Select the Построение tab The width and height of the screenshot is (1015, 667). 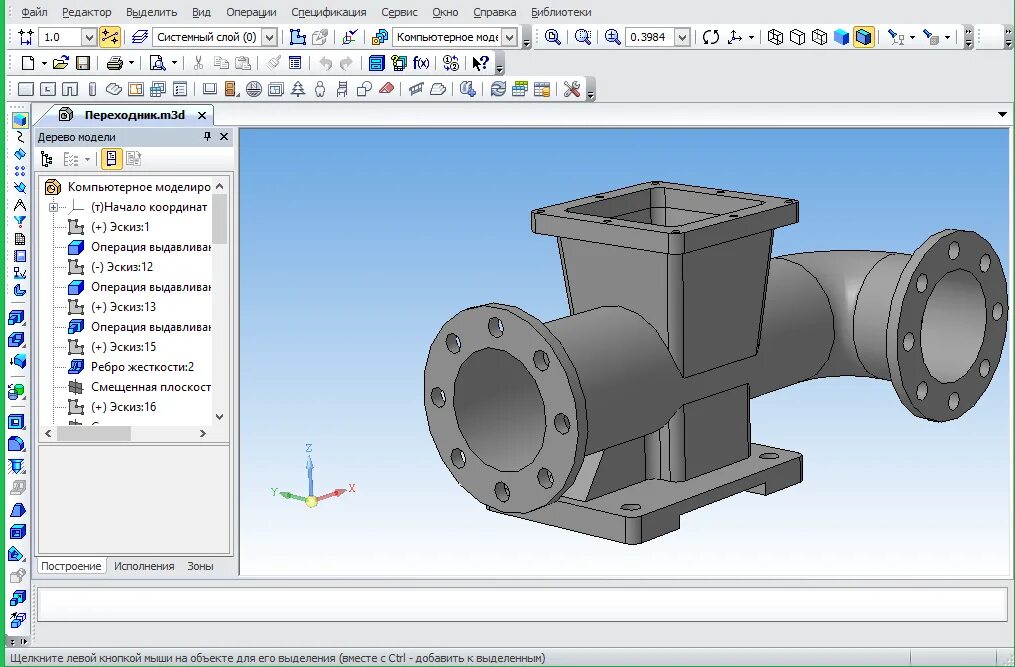click(71, 566)
